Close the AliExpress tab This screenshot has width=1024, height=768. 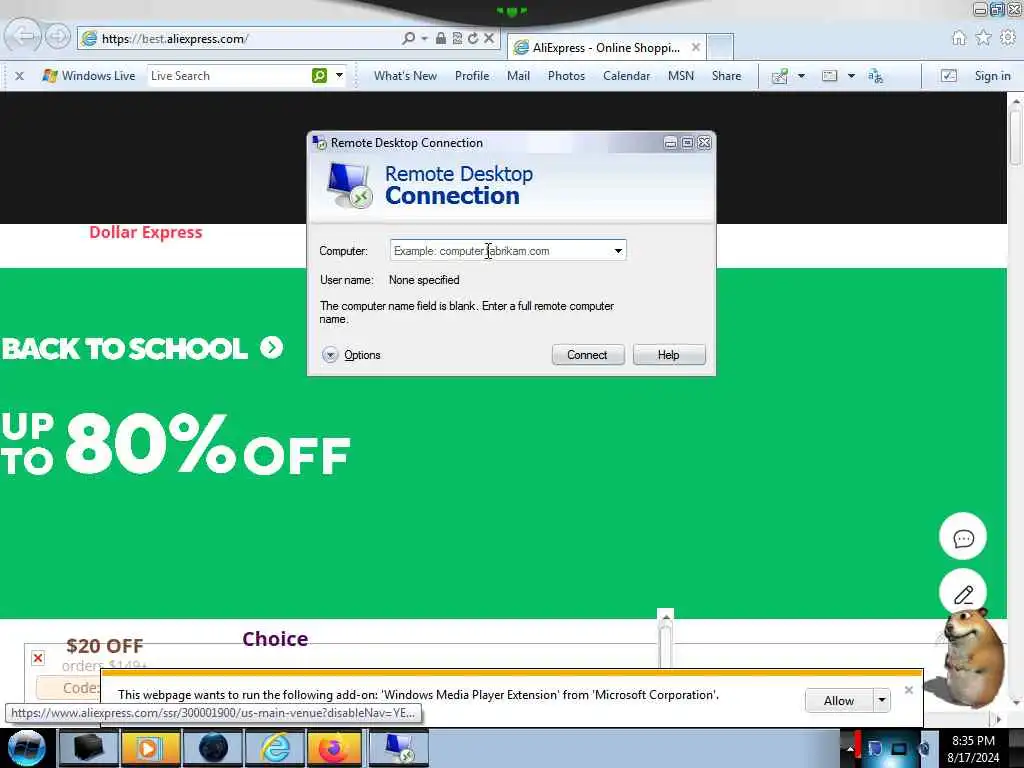[x=696, y=47]
